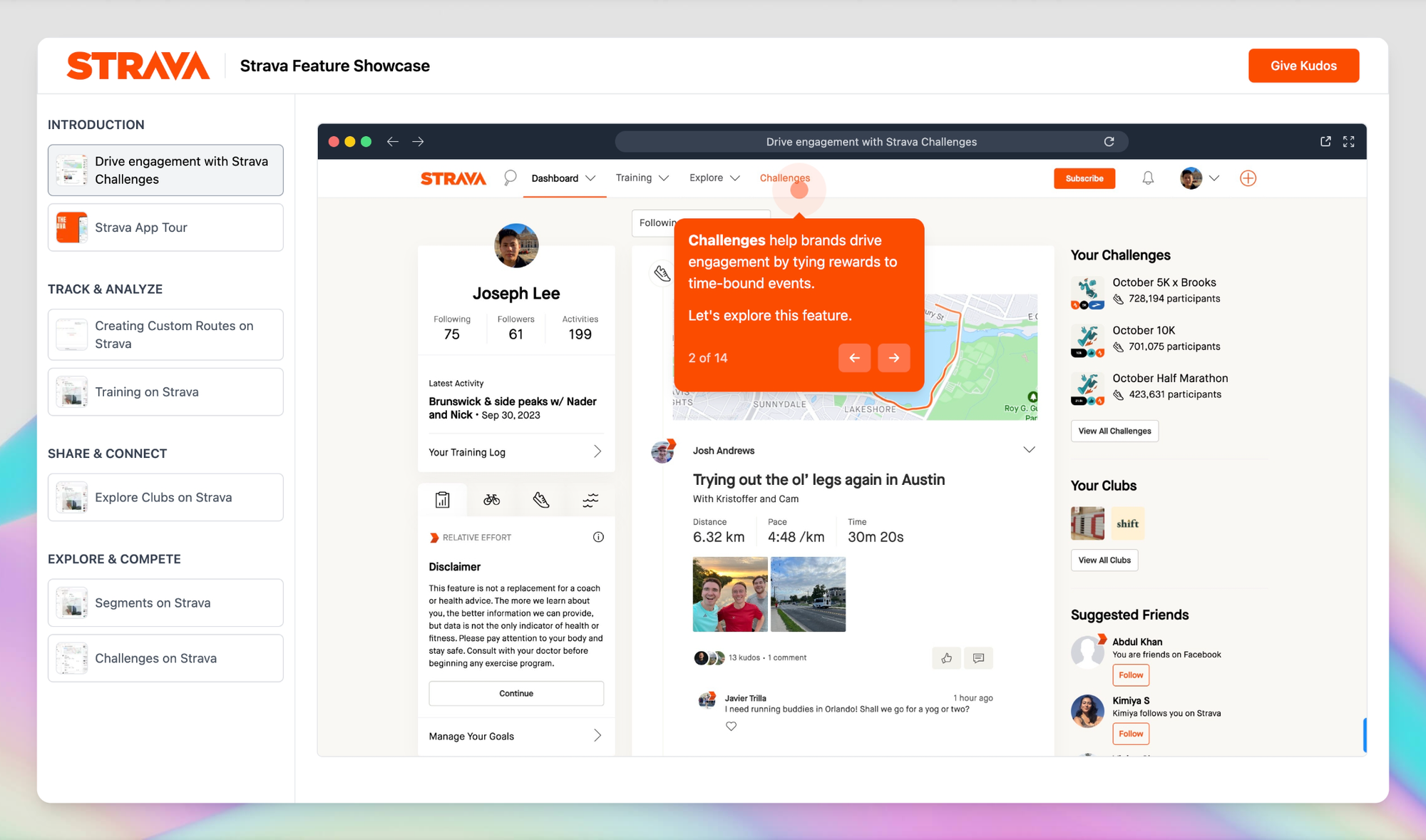
Task: Select the swimming waves tab icon
Action: [590, 500]
